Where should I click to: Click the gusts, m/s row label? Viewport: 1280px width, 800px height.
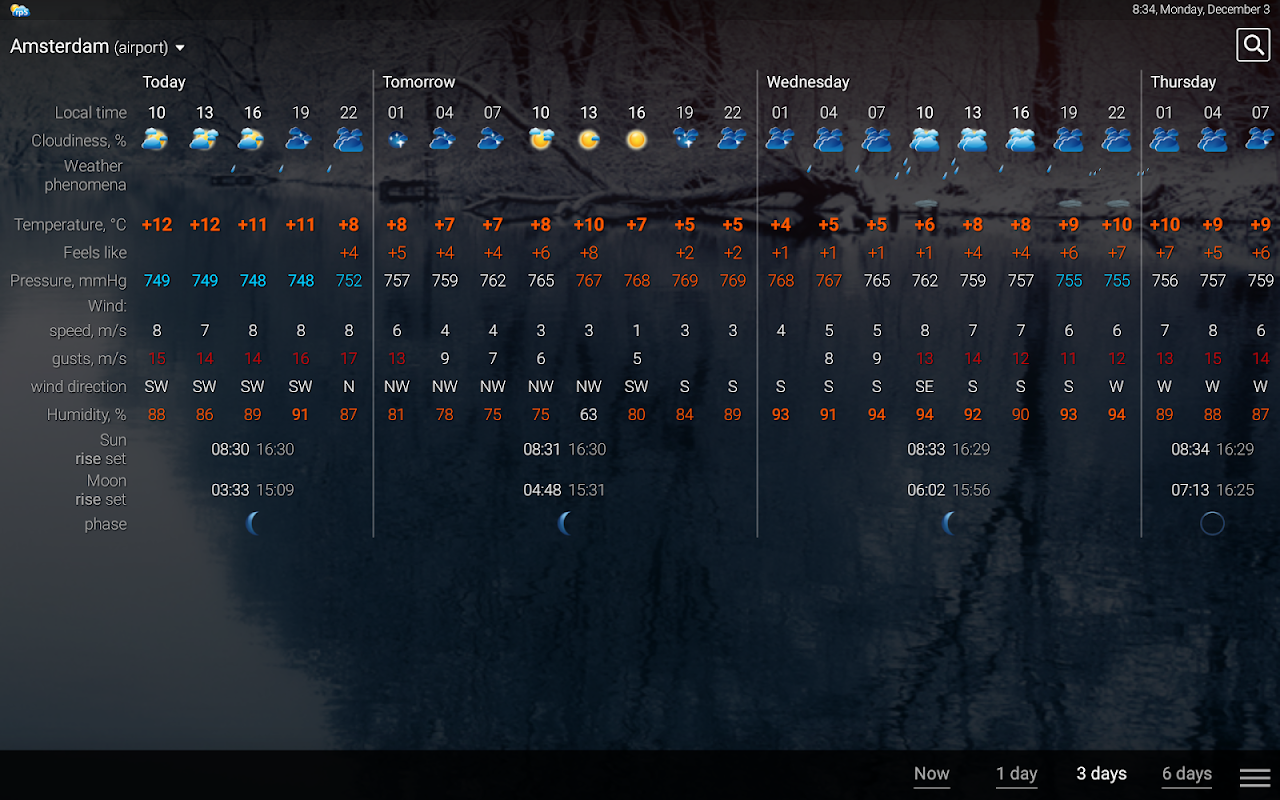tap(89, 358)
